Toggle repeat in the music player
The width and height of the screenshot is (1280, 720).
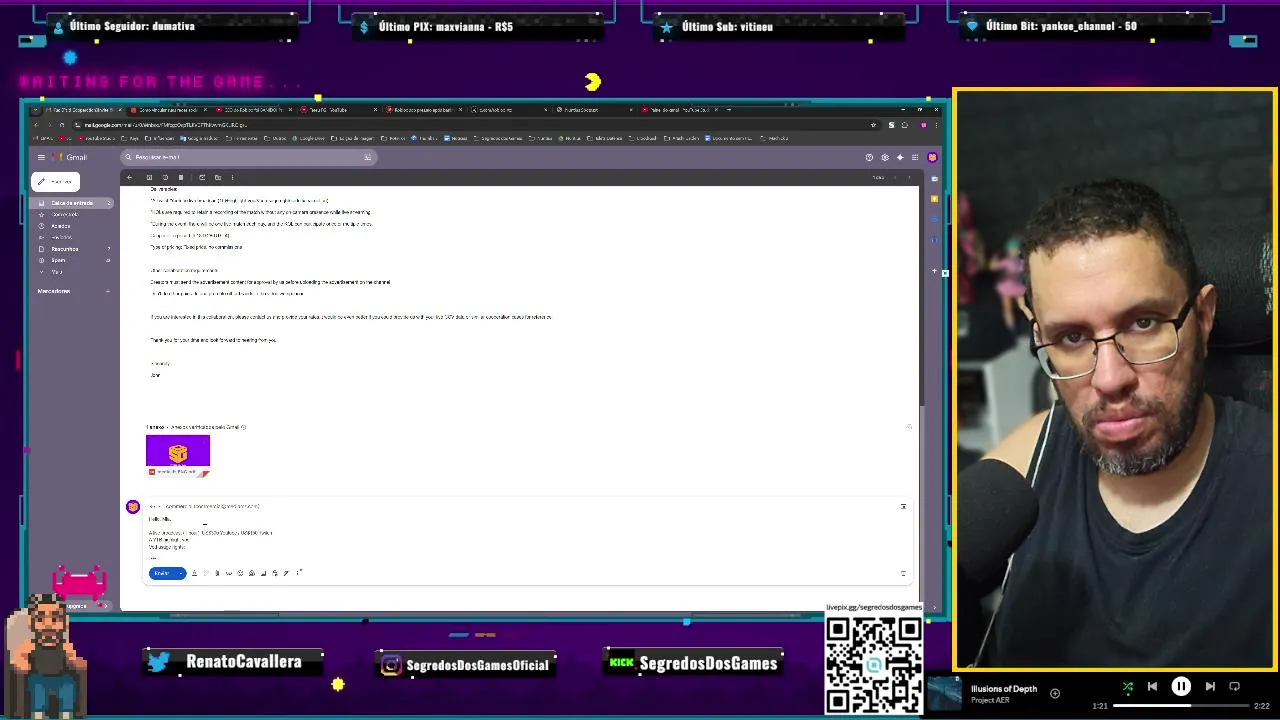tap(1234, 686)
